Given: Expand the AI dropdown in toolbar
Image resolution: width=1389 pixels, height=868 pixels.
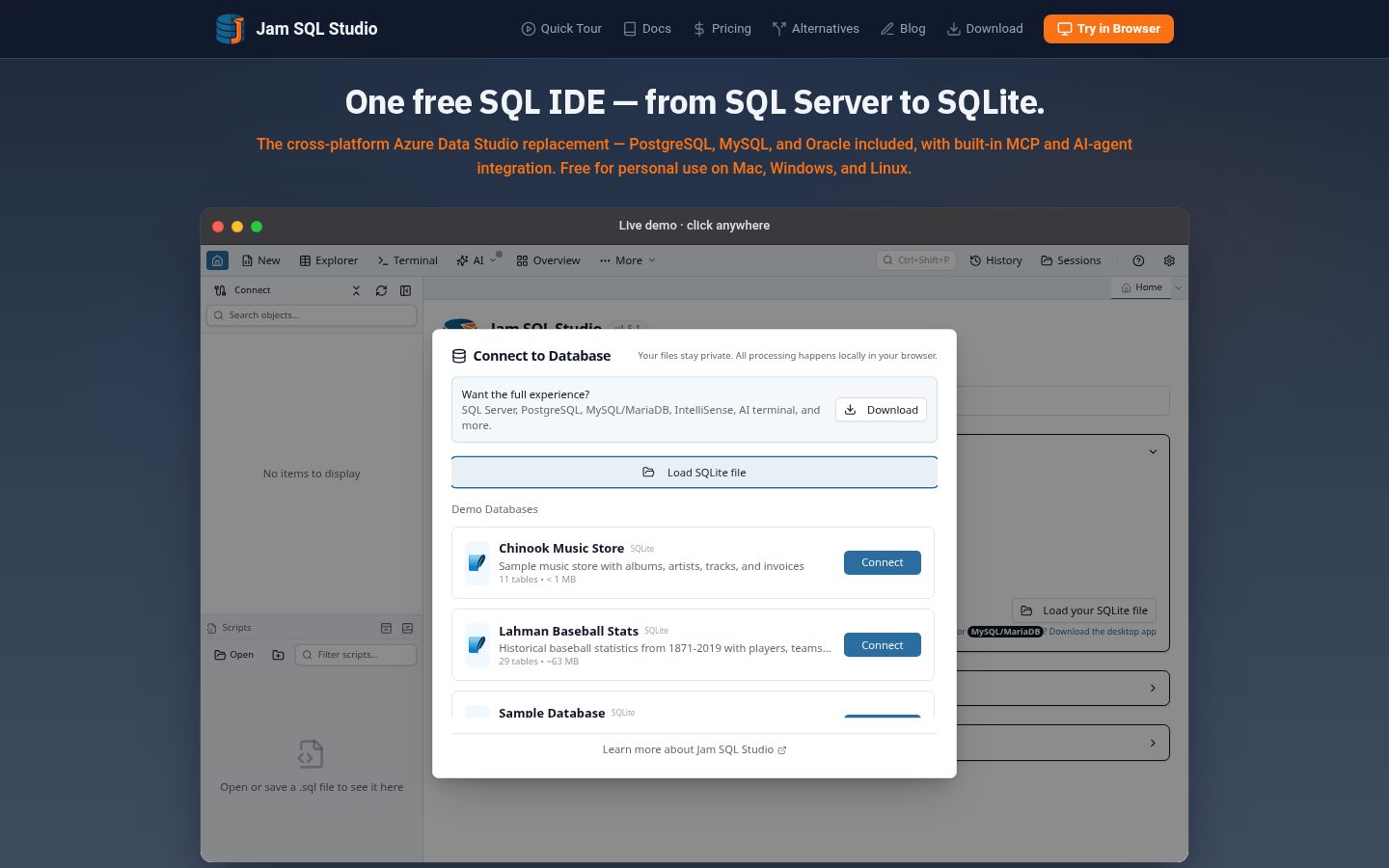Looking at the screenshot, I should pyautogui.click(x=477, y=260).
